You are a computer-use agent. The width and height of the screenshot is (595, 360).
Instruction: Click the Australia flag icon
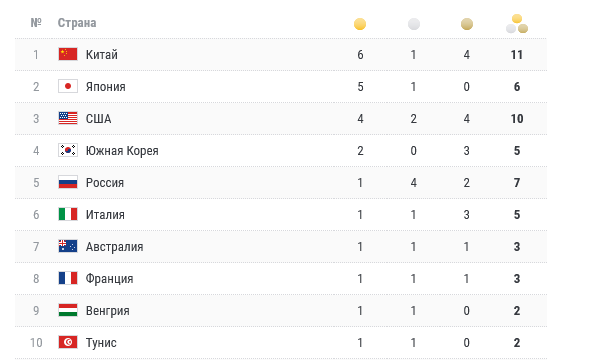point(68,247)
